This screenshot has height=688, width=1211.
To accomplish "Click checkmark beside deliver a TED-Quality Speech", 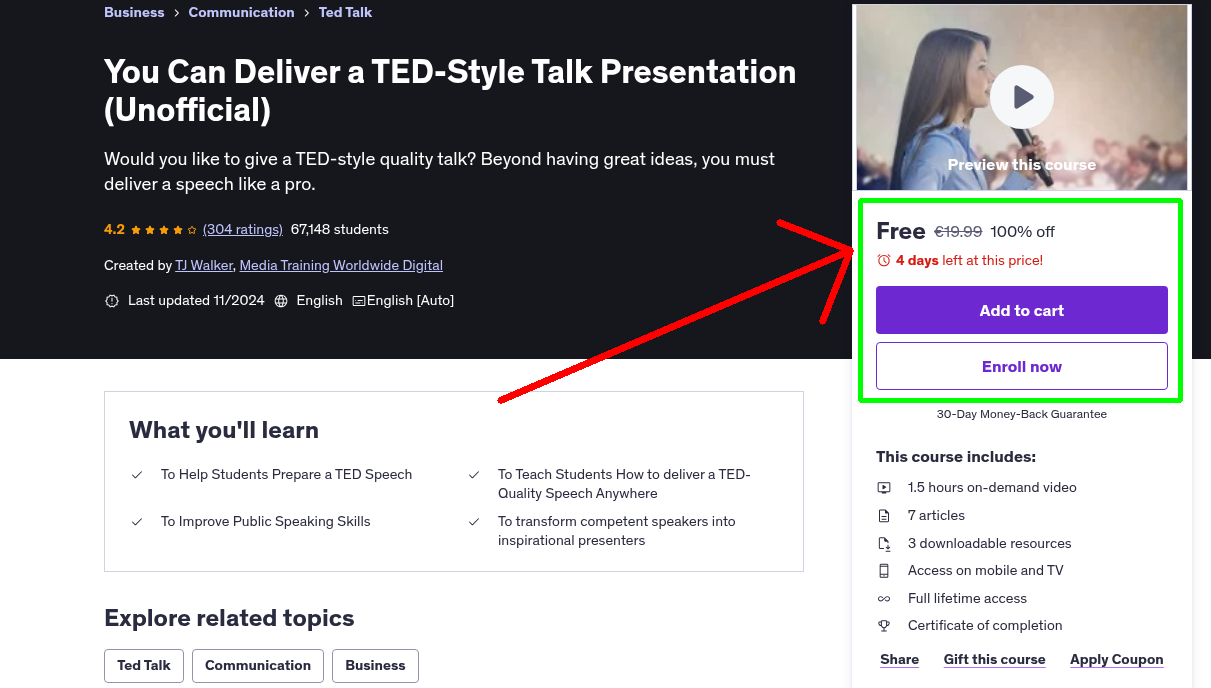I will pos(474,475).
